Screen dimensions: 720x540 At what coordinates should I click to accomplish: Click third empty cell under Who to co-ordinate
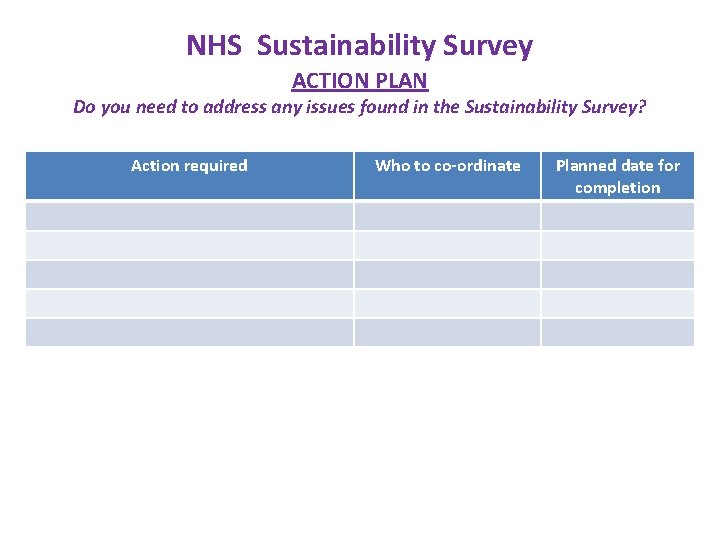(x=447, y=275)
